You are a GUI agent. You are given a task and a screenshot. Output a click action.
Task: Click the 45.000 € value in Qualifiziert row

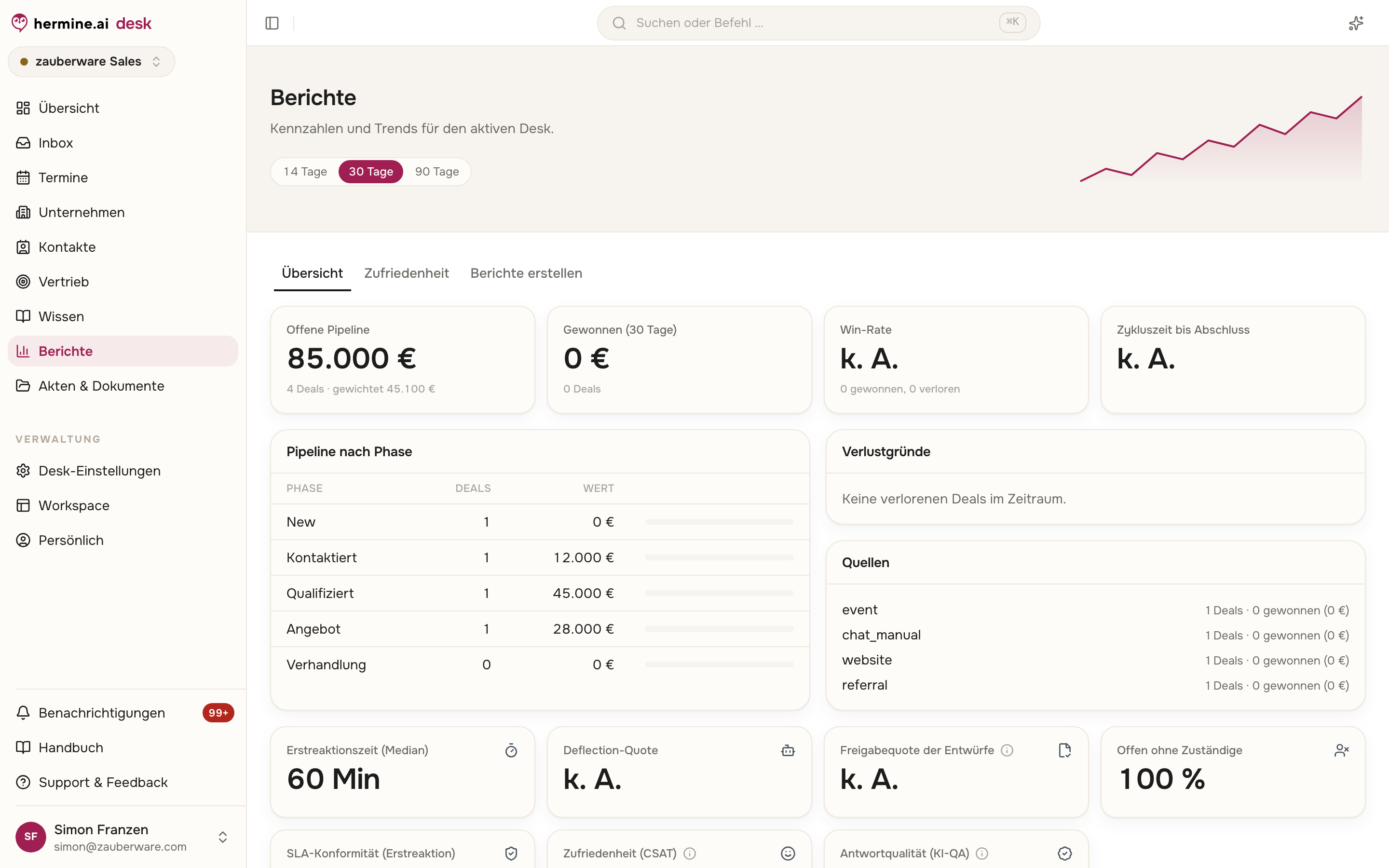[583, 593]
